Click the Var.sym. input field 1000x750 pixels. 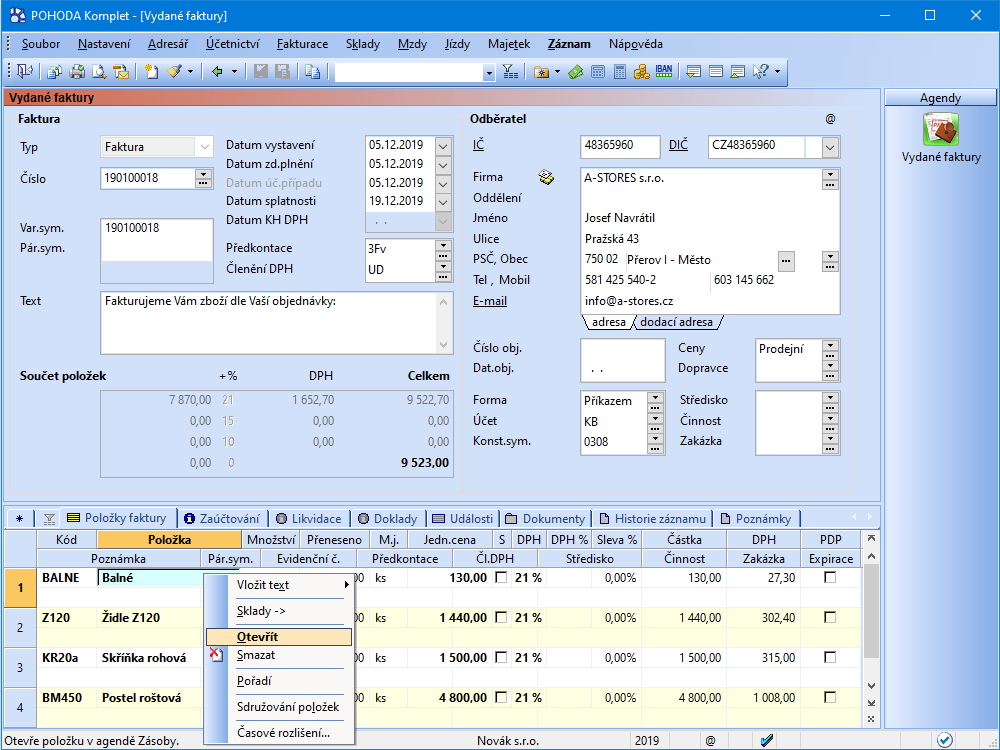click(x=157, y=228)
